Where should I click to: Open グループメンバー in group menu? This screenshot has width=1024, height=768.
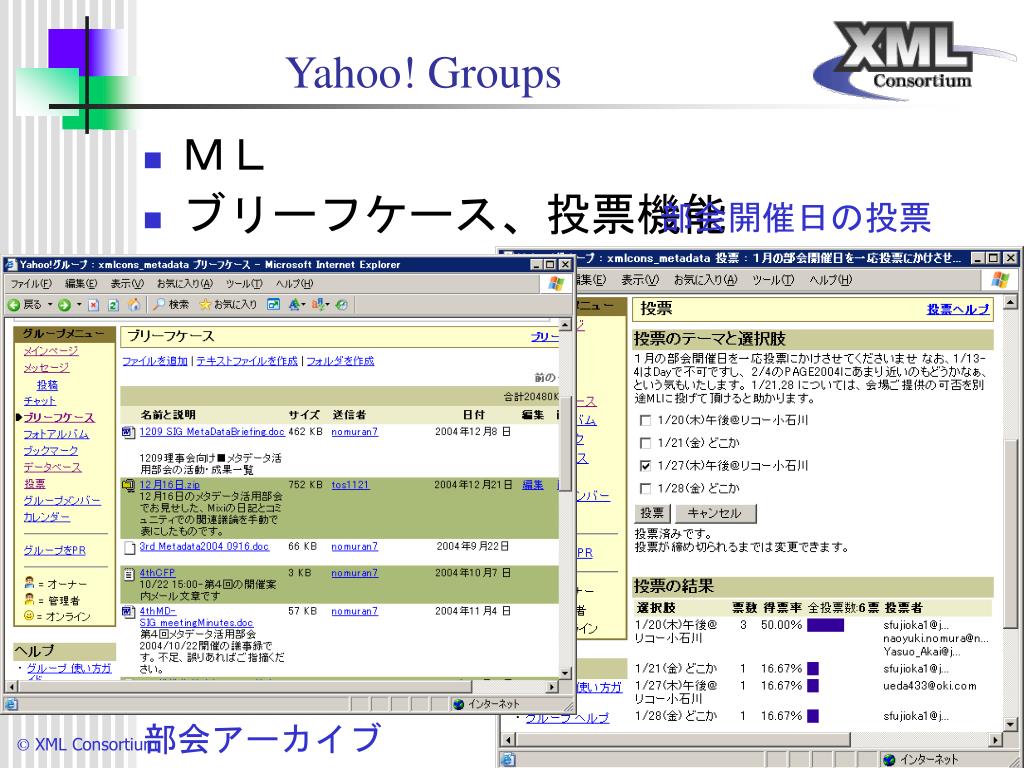pos(62,501)
